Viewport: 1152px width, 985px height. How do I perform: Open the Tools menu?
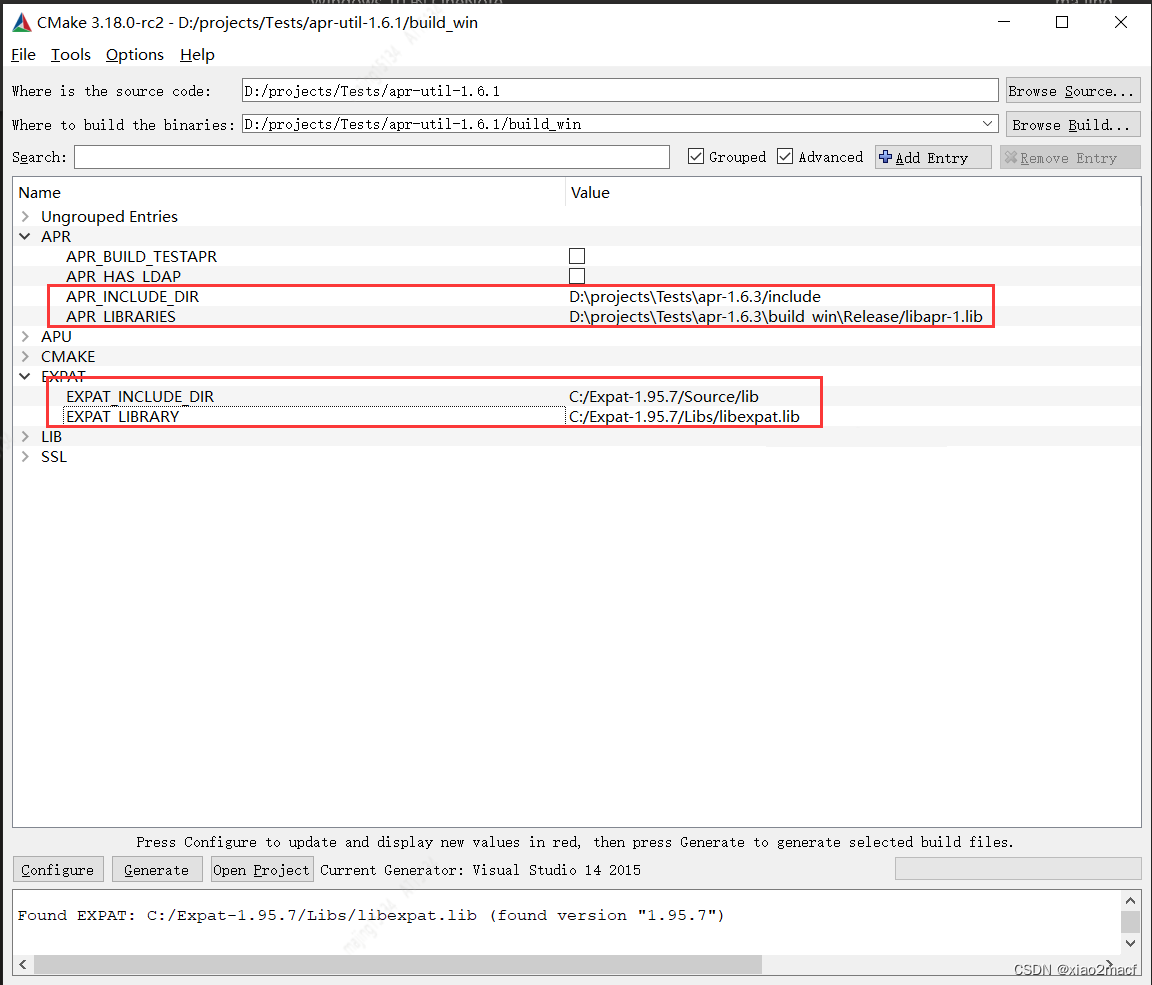(70, 54)
